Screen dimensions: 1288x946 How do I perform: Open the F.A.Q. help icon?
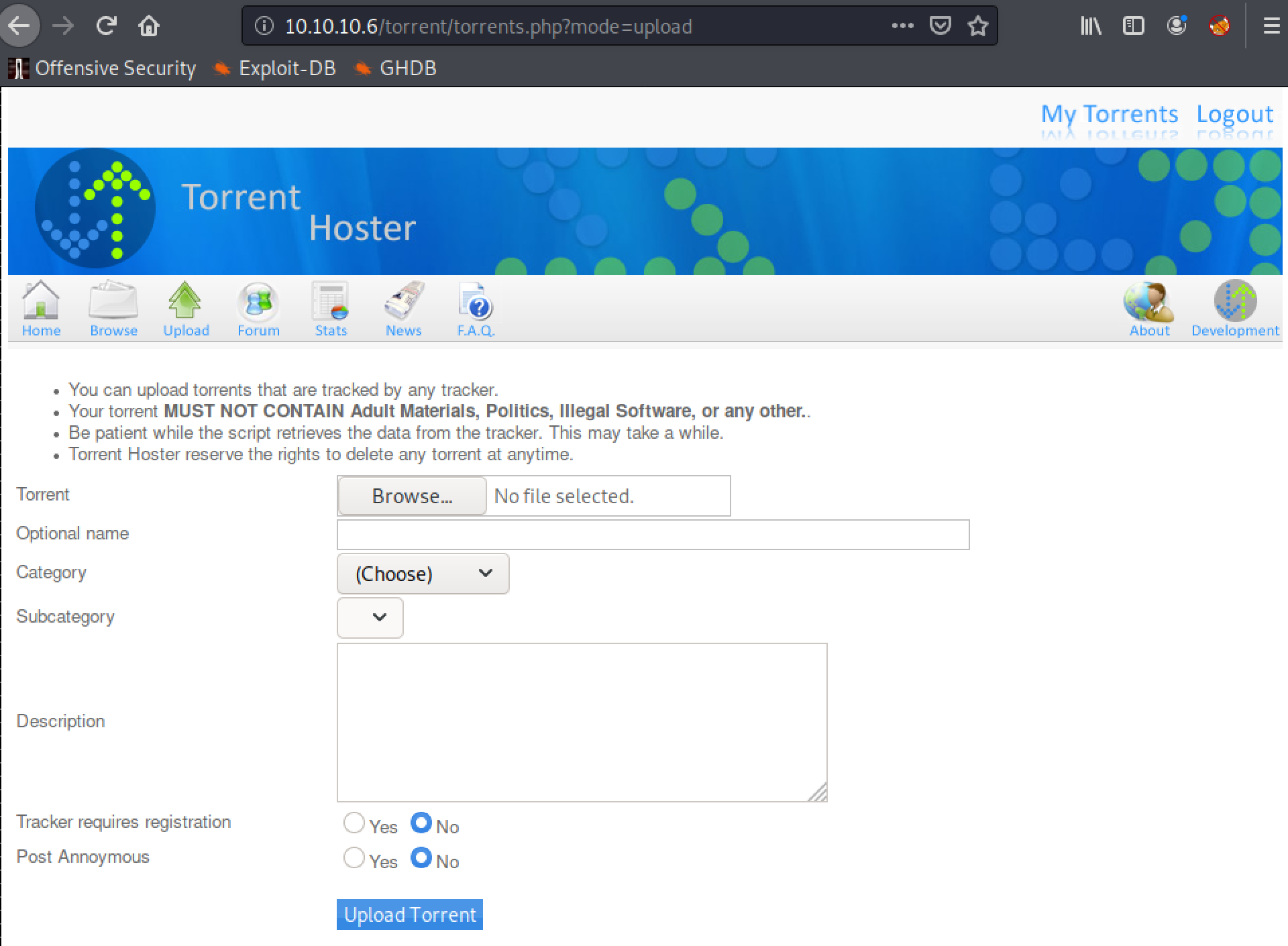476,301
